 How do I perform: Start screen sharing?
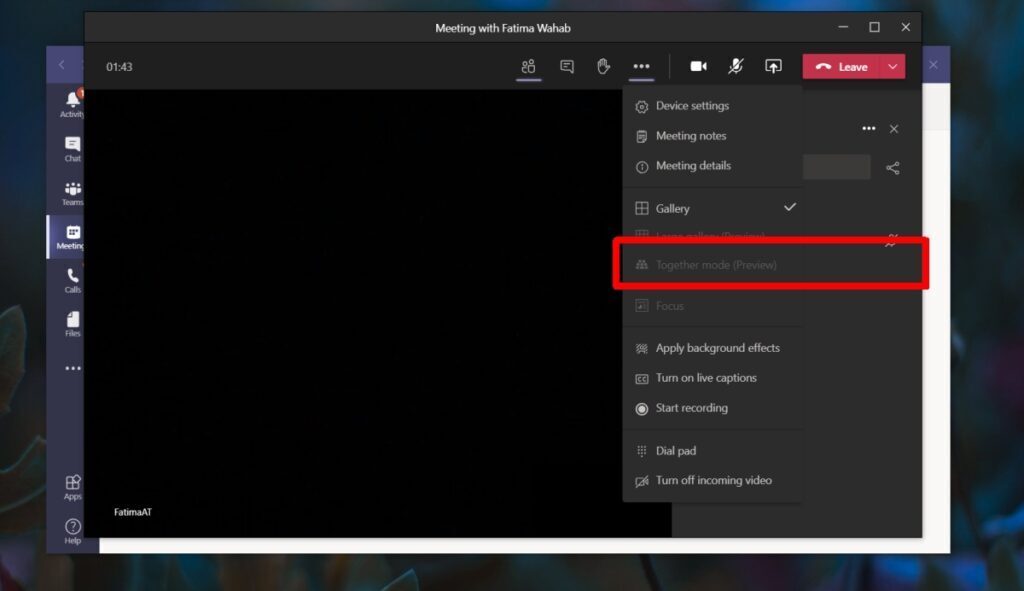(773, 66)
